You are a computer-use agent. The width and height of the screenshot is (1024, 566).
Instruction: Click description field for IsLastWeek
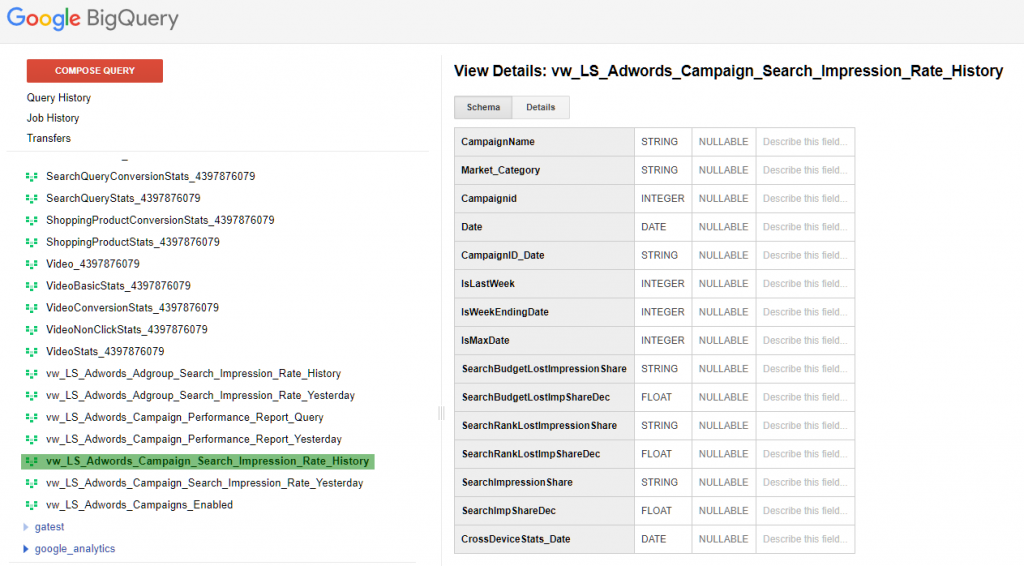pyautogui.click(x=805, y=283)
